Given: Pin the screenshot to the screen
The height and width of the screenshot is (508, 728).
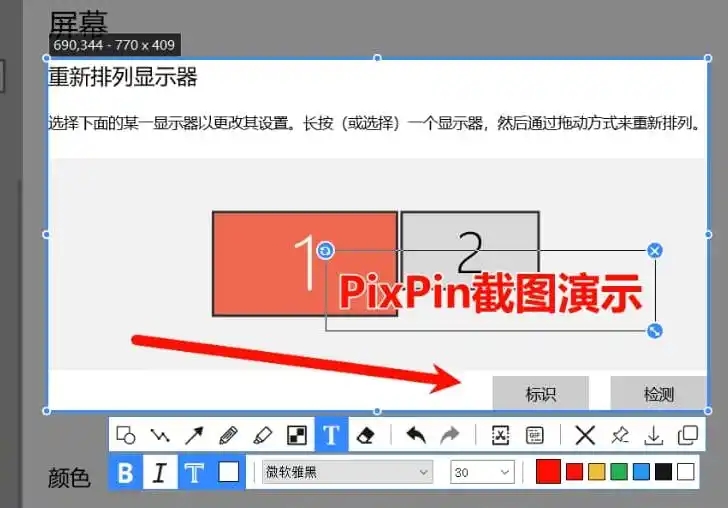Looking at the screenshot, I should pyautogui.click(x=620, y=435).
